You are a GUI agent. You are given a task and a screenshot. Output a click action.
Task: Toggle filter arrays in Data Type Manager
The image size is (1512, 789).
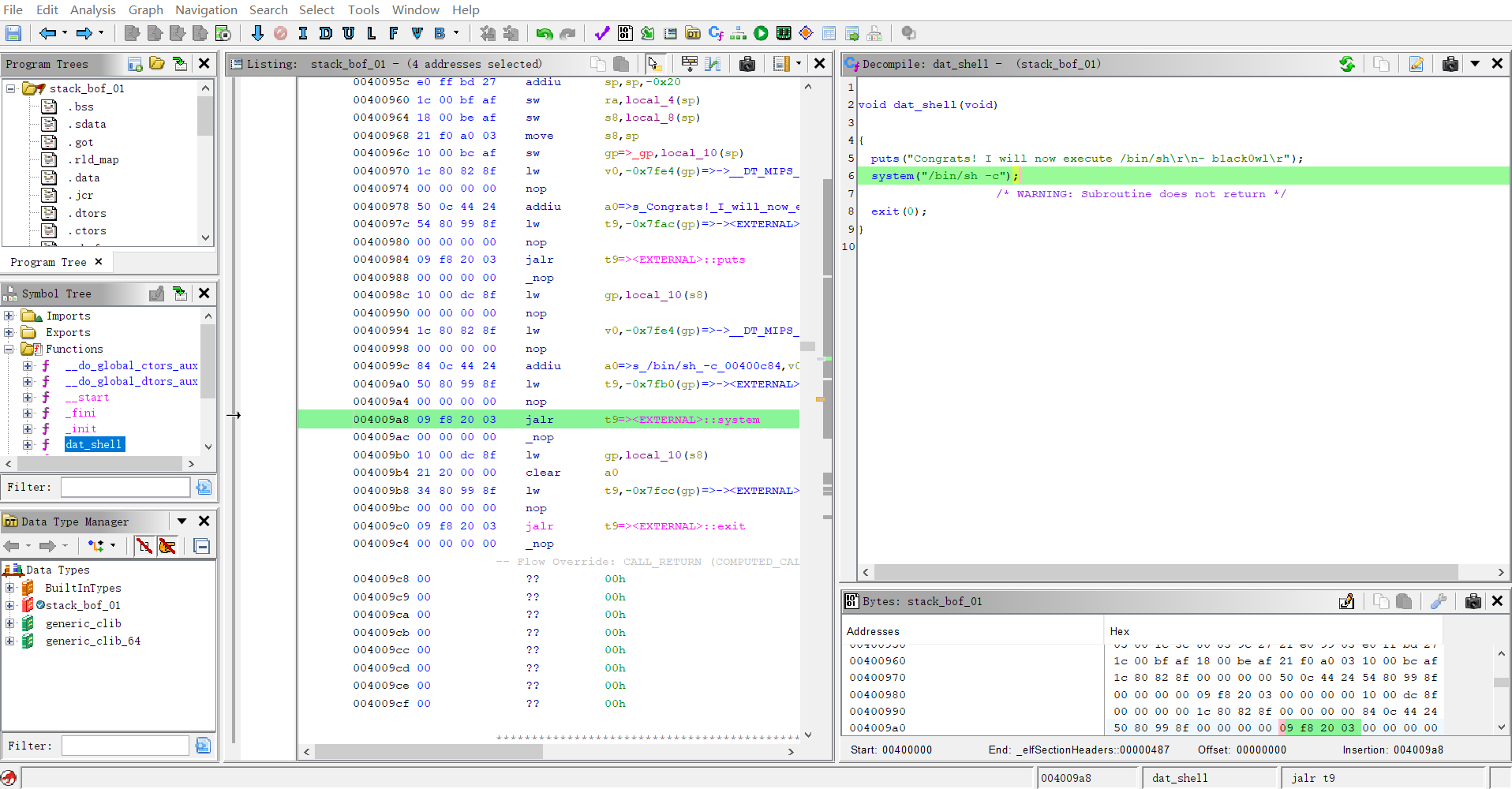pos(144,546)
